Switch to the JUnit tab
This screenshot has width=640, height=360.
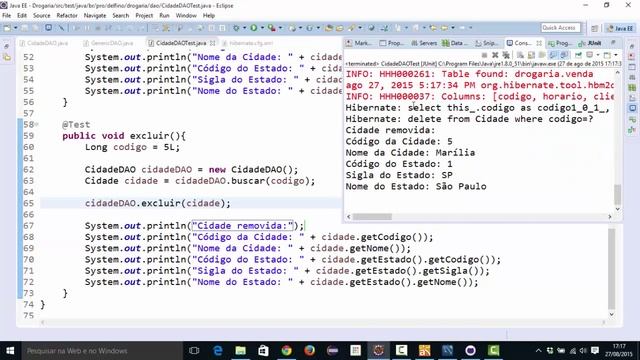tap(591, 43)
